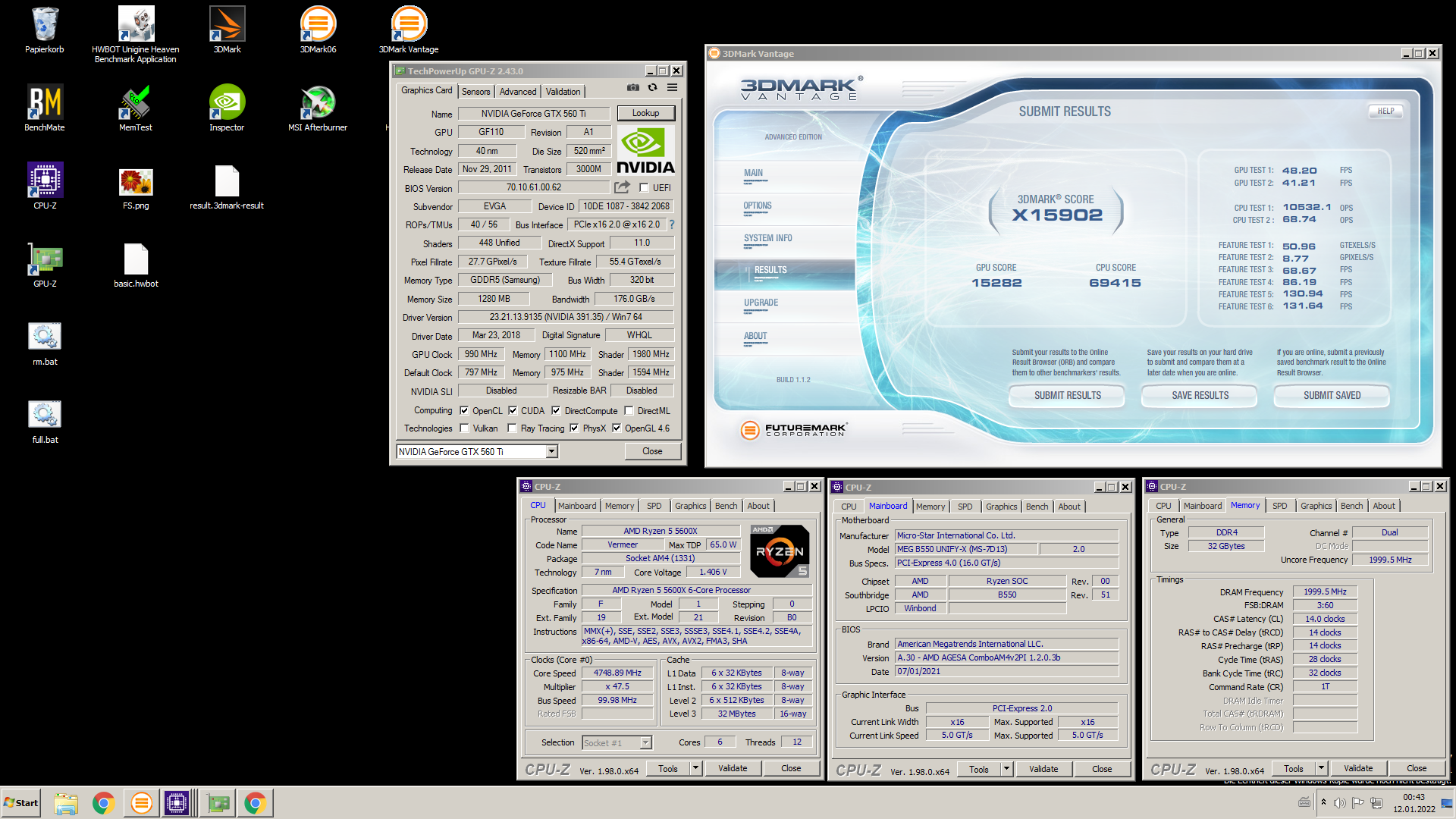Launch the MemTest desktop icon
The width and height of the screenshot is (1456, 819).
pos(136,108)
